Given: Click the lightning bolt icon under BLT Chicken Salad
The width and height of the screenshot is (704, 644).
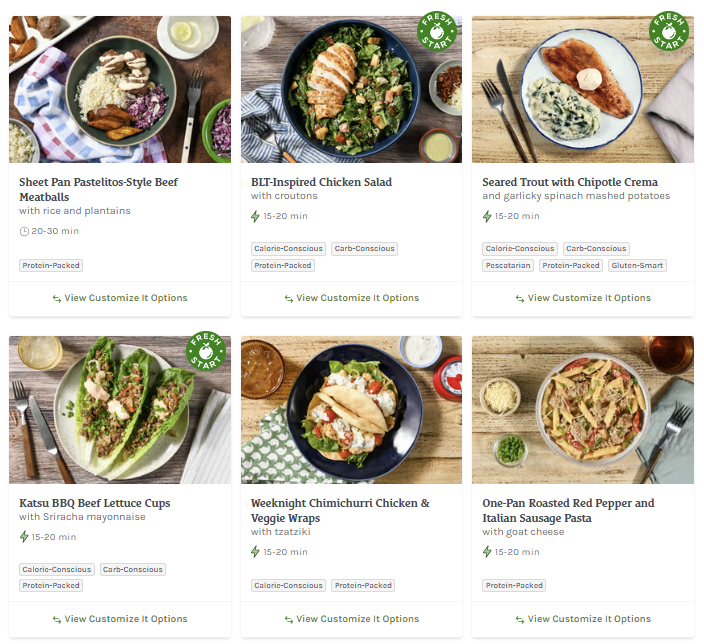Looking at the screenshot, I should tap(255, 216).
